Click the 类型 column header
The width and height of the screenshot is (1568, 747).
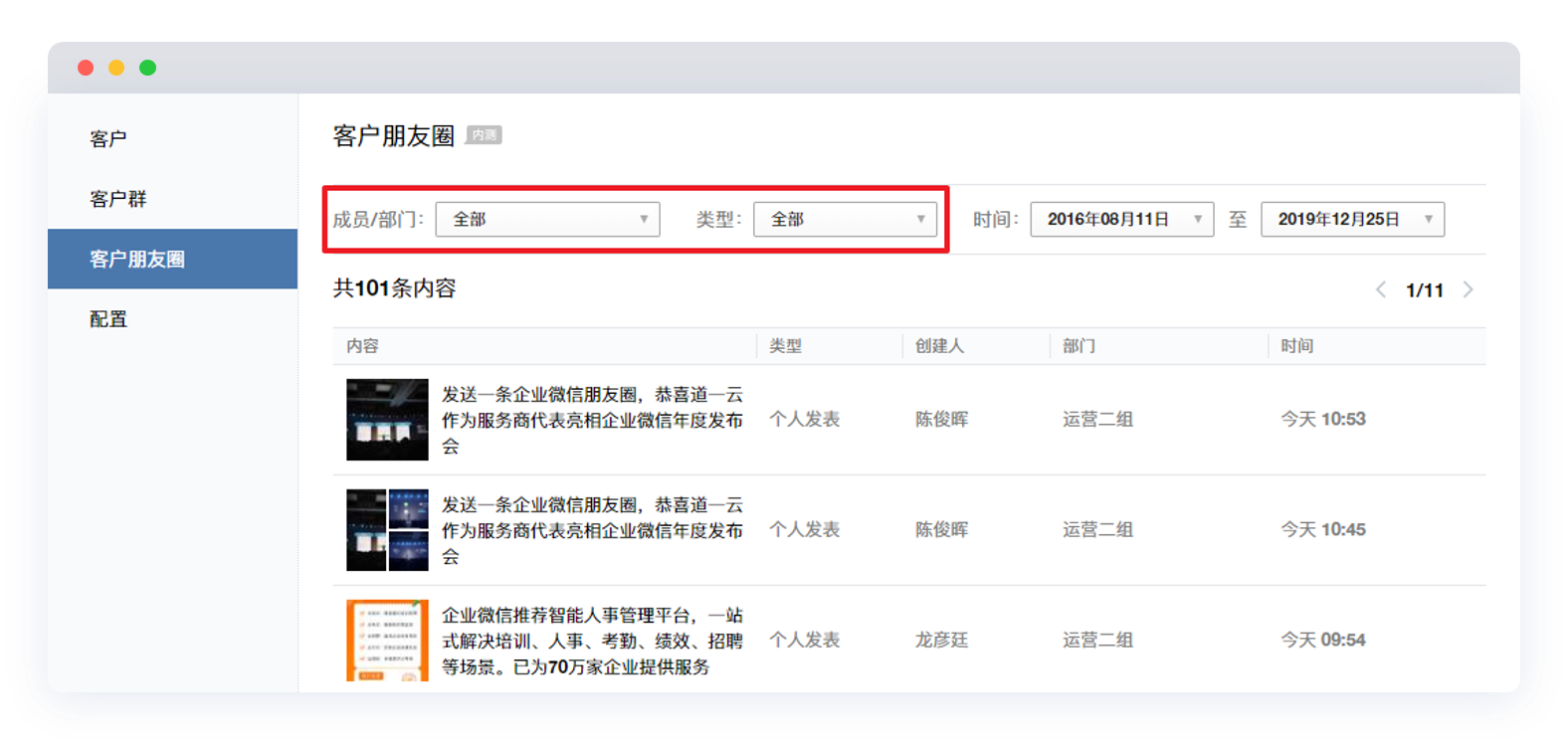pos(785,346)
